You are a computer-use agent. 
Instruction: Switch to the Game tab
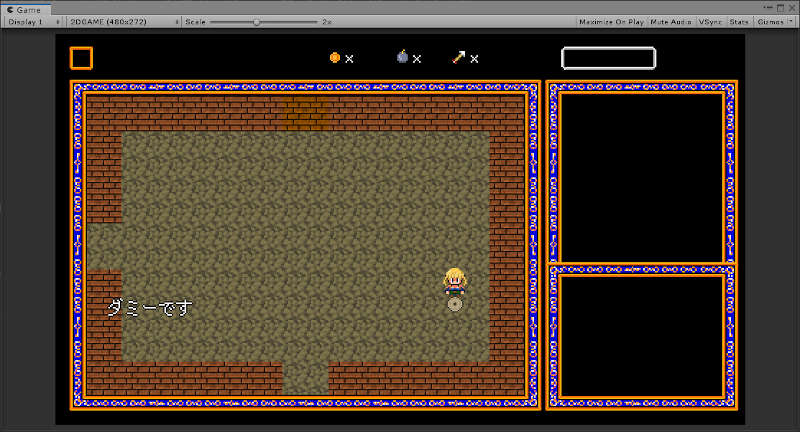pyautogui.click(x=26, y=10)
